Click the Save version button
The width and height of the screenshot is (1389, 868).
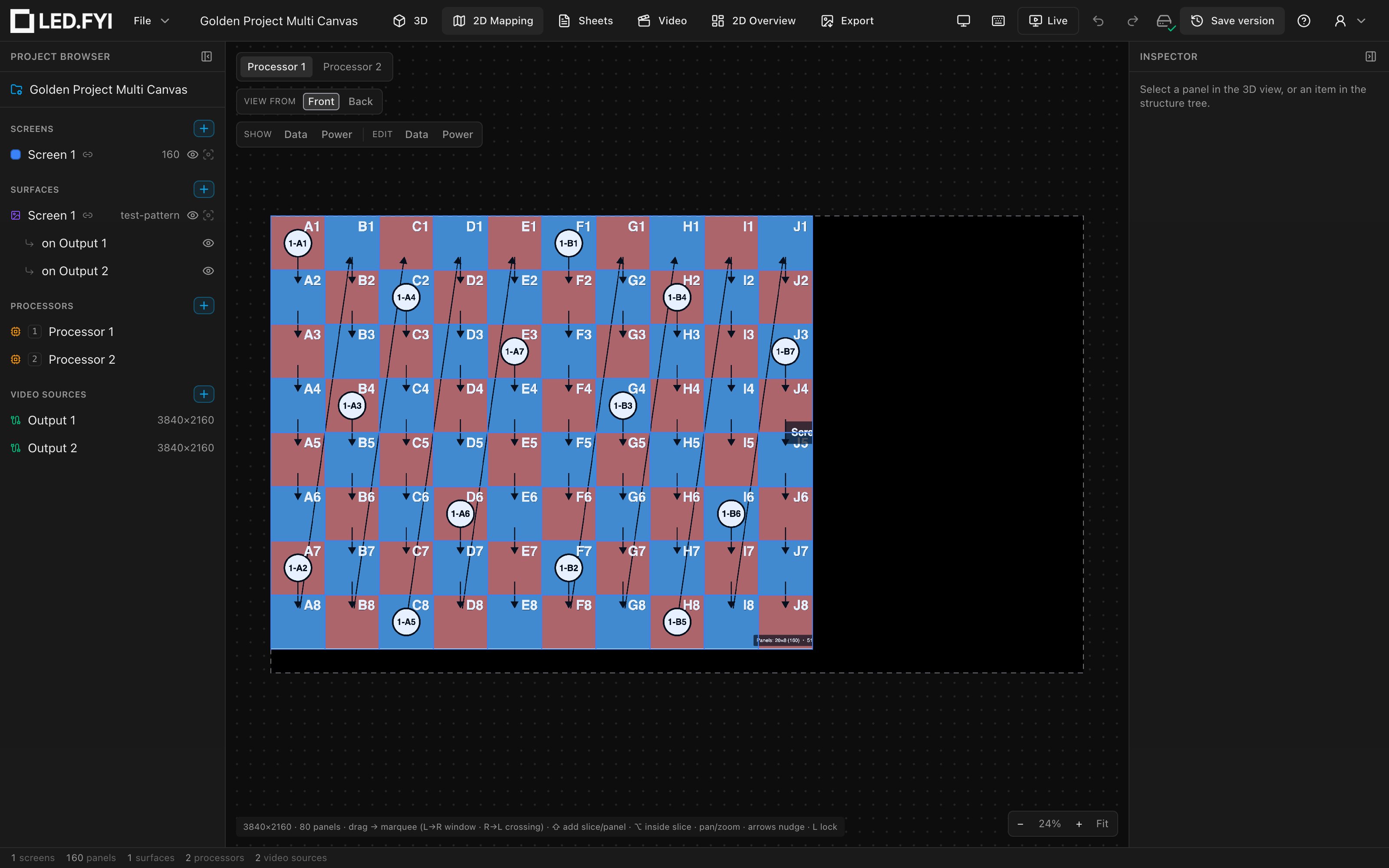coord(1232,21)
